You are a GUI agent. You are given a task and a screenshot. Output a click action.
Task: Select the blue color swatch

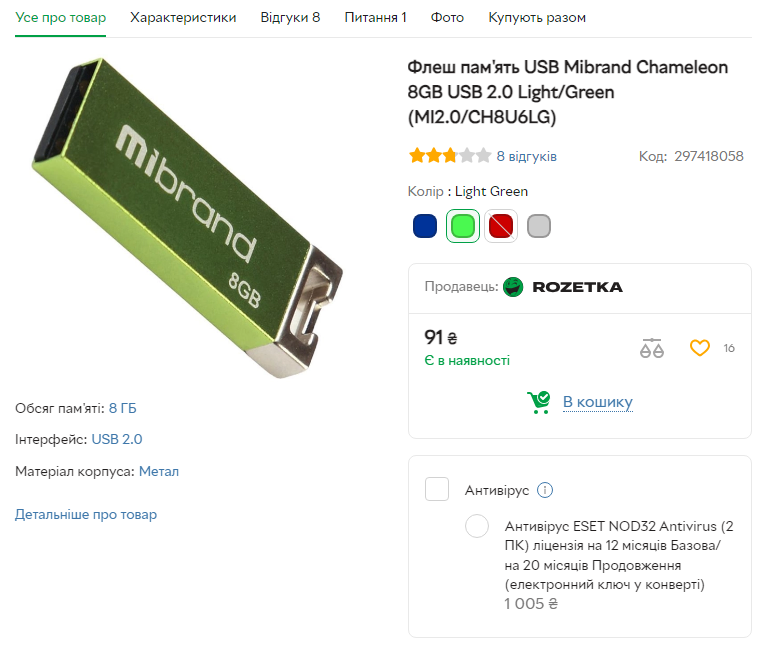coord(425,226)
